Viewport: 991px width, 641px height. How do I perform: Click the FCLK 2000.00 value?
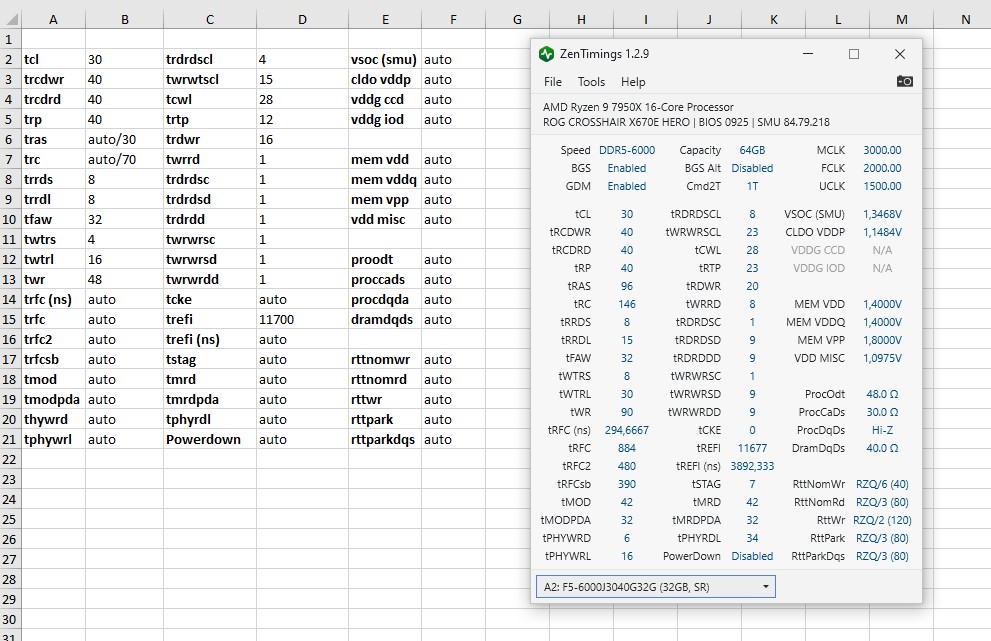882,168
